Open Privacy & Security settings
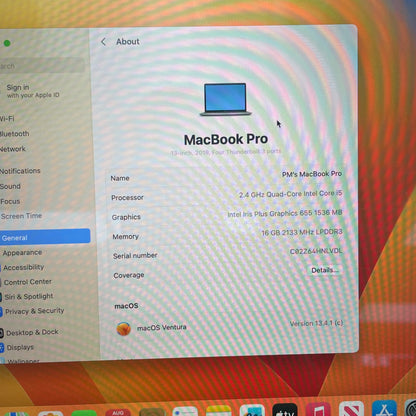This screenshot has height=416, width=416. pos(34,311)
